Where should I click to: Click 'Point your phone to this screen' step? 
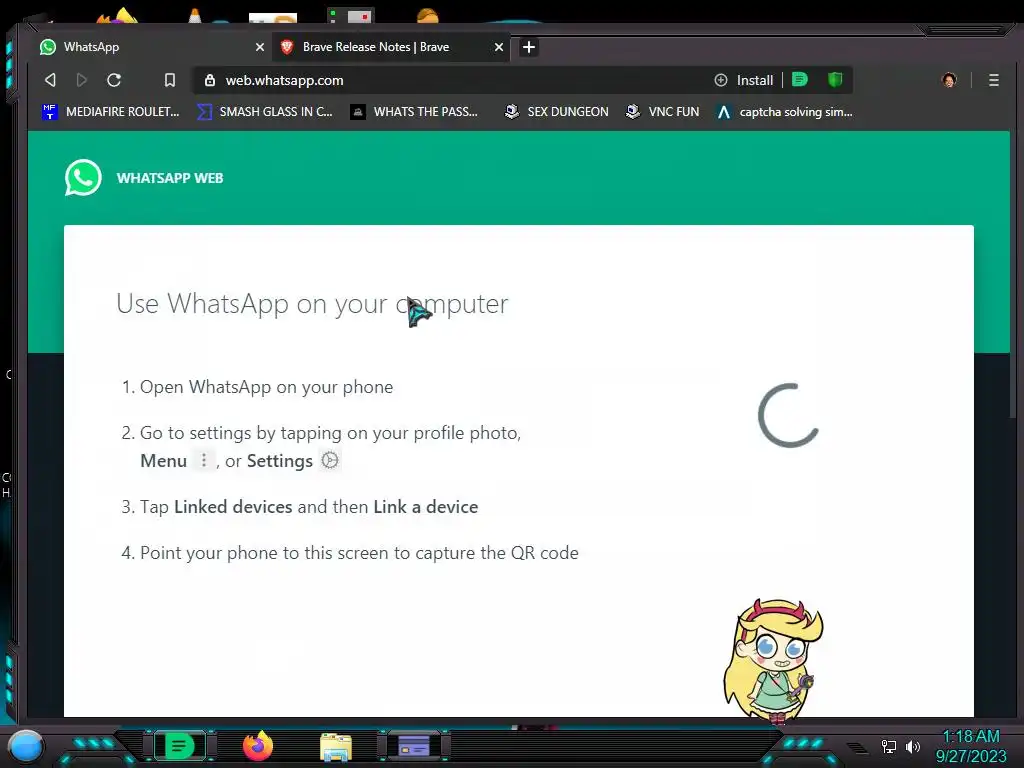[x=359, y=552]
